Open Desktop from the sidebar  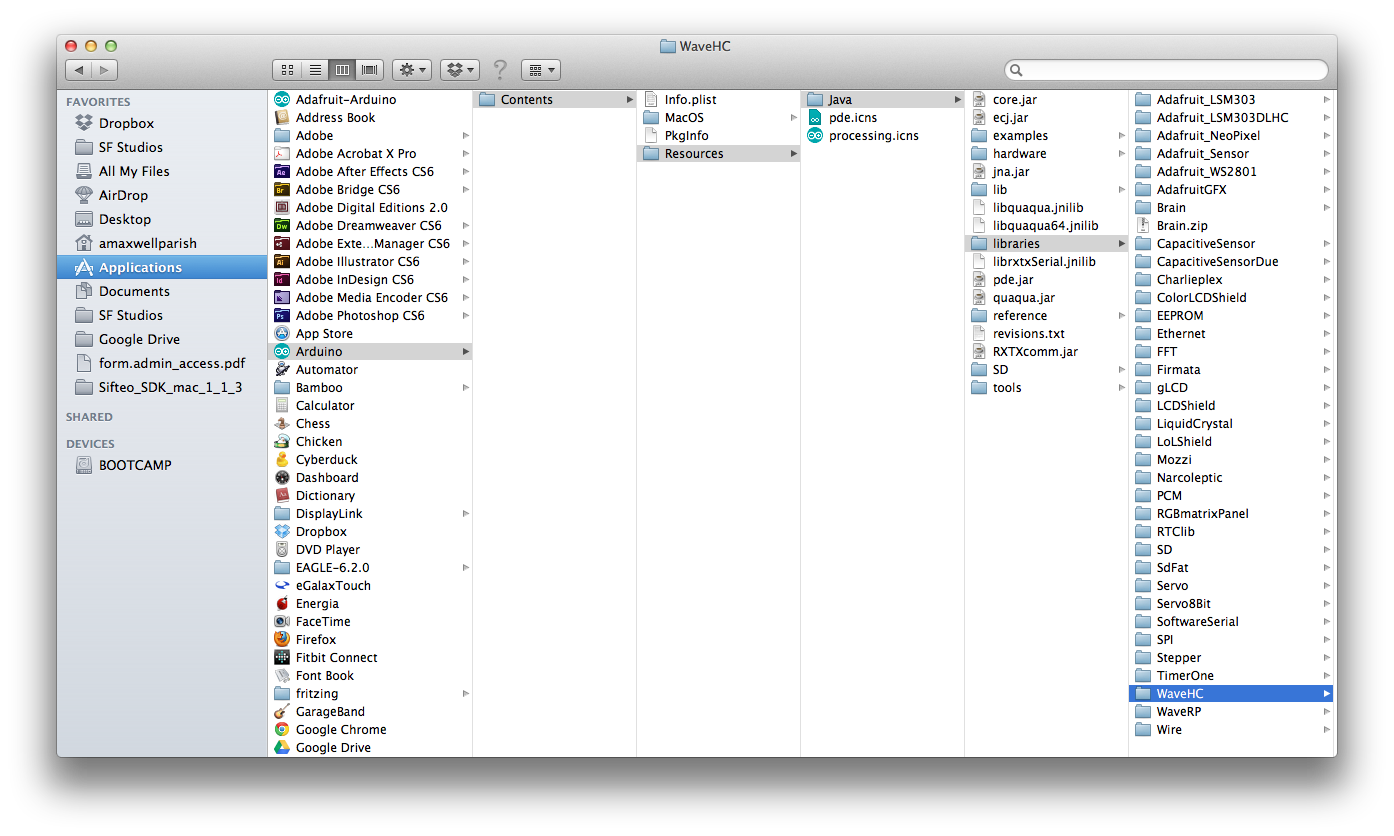(162, 219)
